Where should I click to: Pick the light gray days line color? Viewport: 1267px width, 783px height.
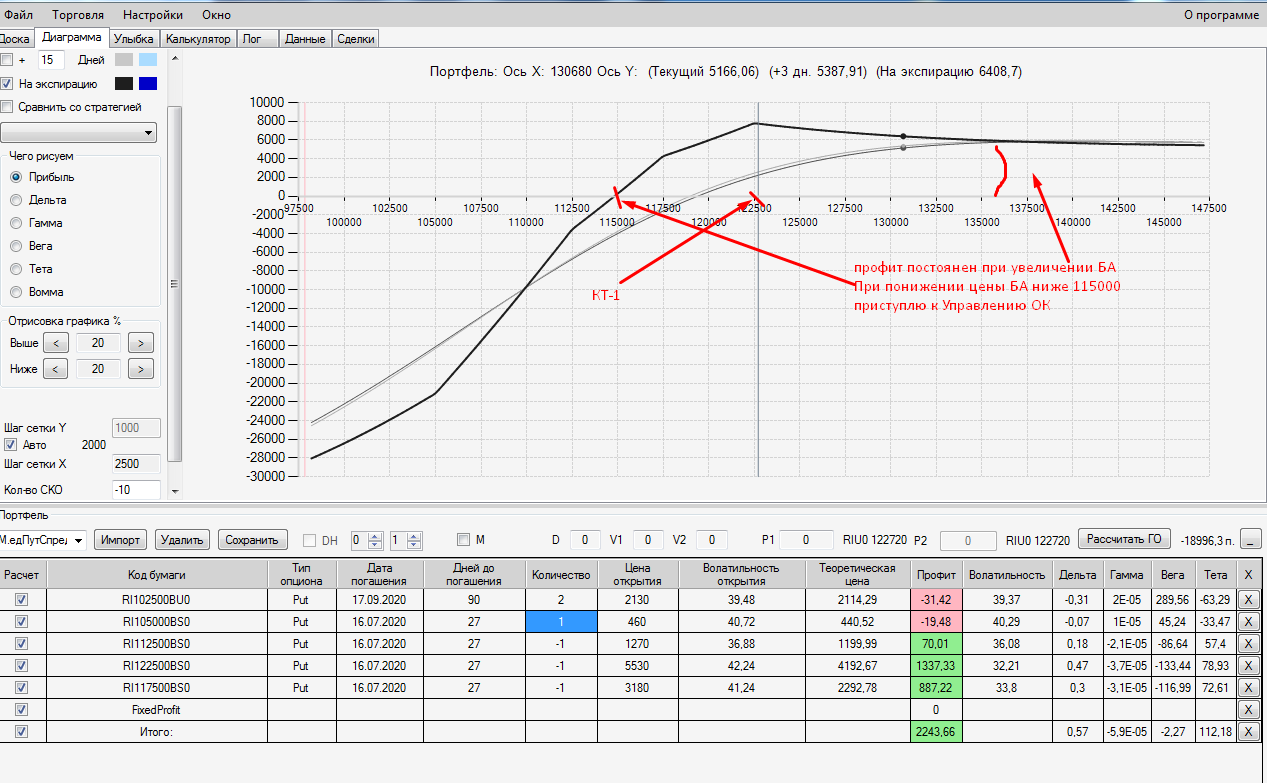point(124,60)
